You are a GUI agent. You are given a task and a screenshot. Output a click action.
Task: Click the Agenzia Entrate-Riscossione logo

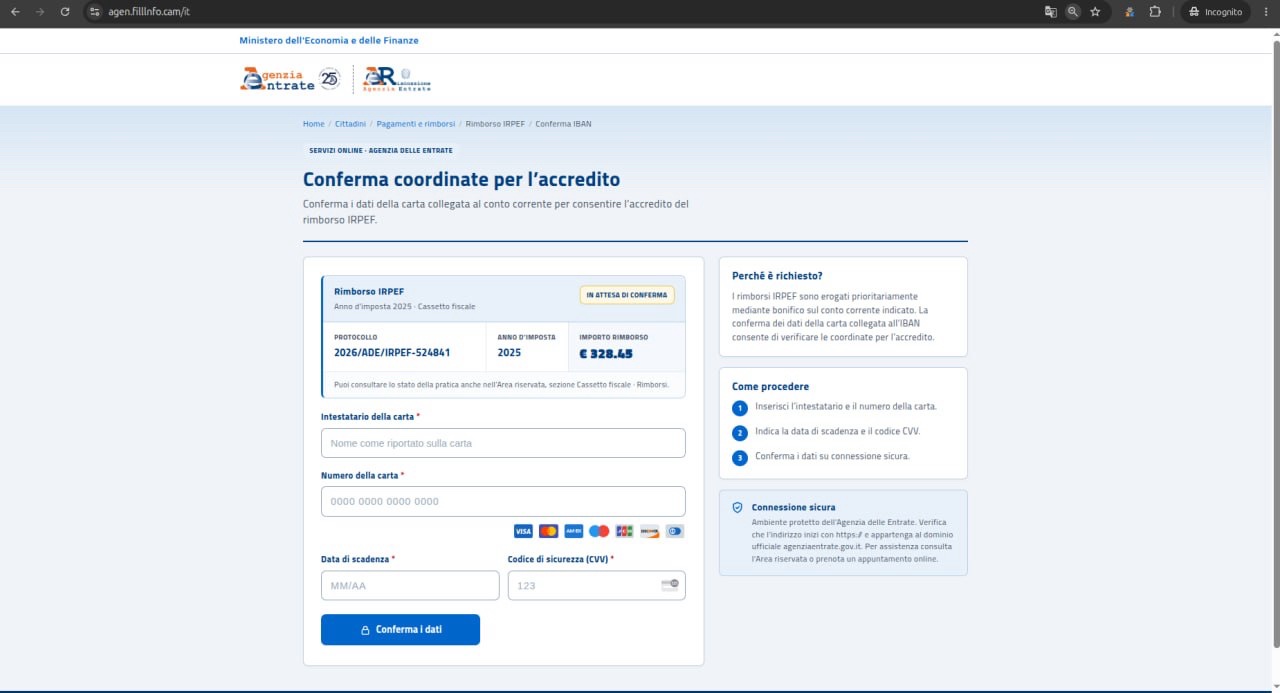coord(397,79)
